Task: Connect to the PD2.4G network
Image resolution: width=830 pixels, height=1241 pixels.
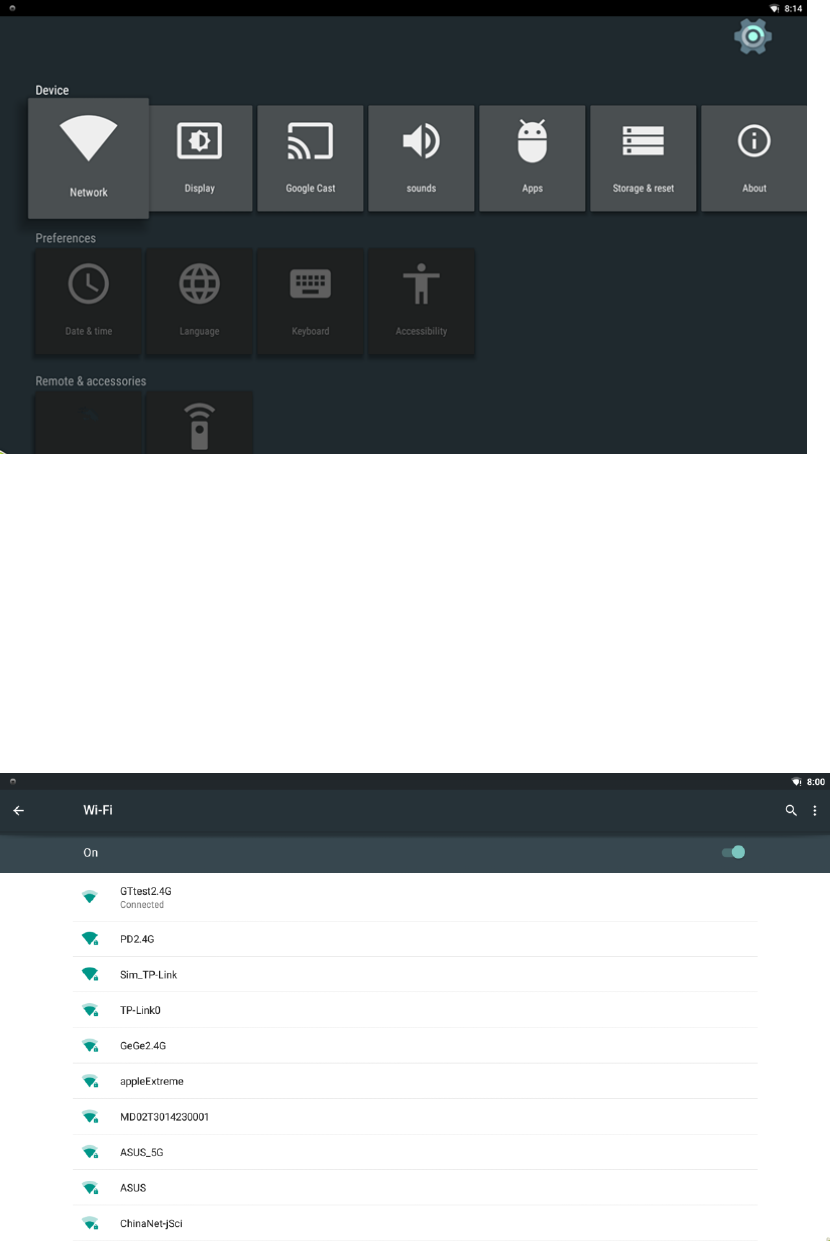Action: pyautogui.click(x=415, y=939)
